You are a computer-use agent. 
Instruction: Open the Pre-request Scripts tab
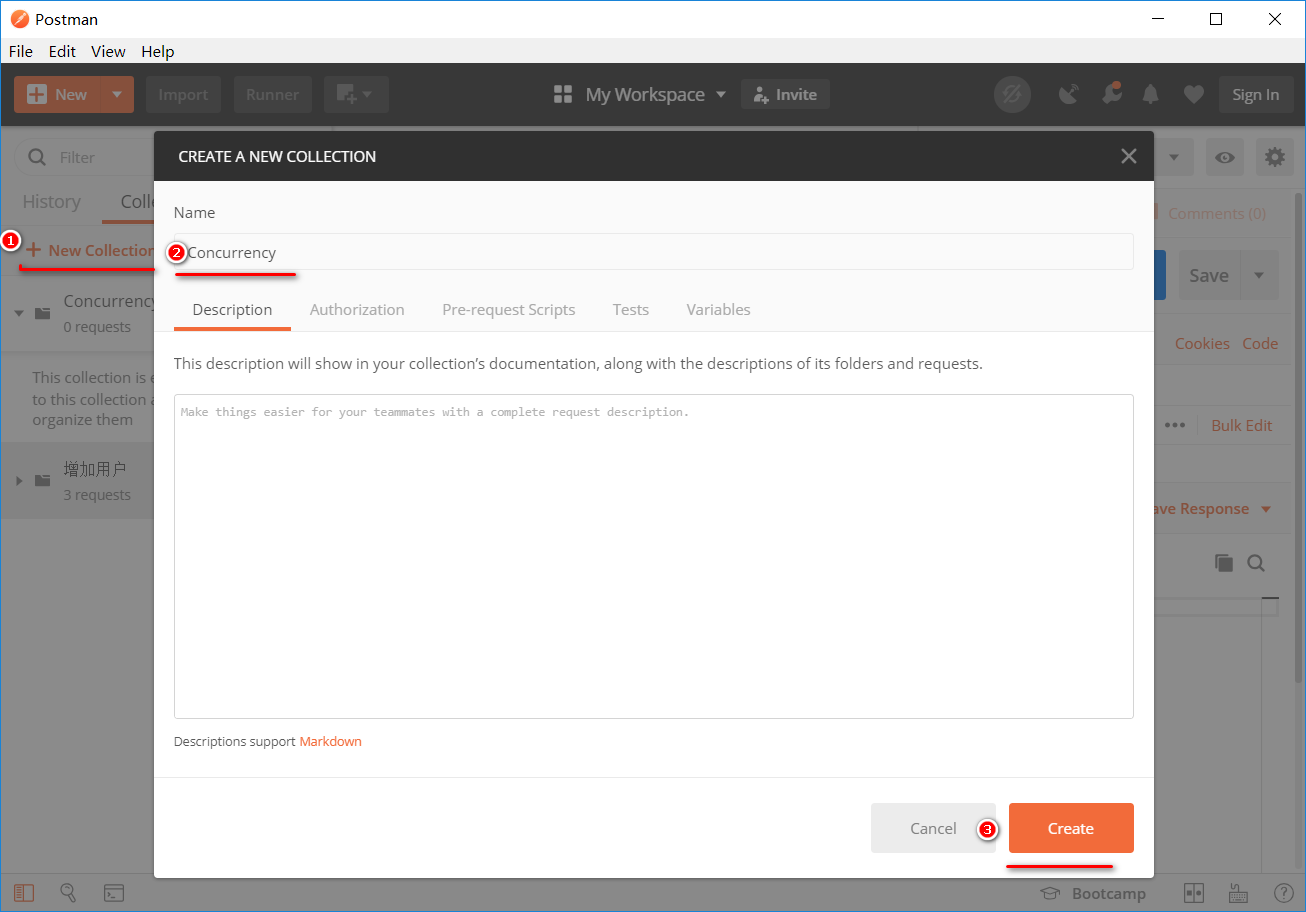pos(509,310)
